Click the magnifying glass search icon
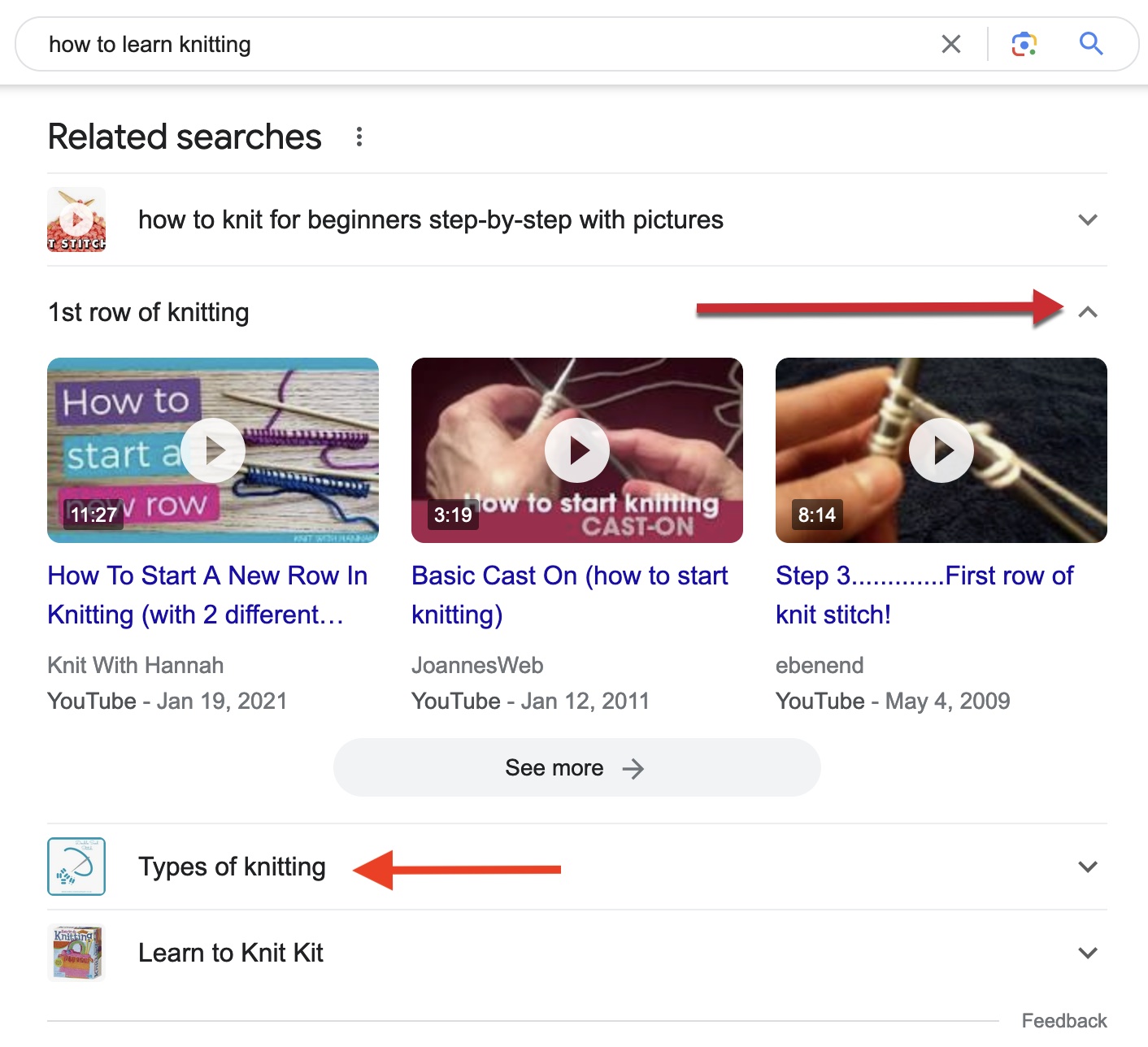The image size is (1148, 1047). (x=1090, y=44)
